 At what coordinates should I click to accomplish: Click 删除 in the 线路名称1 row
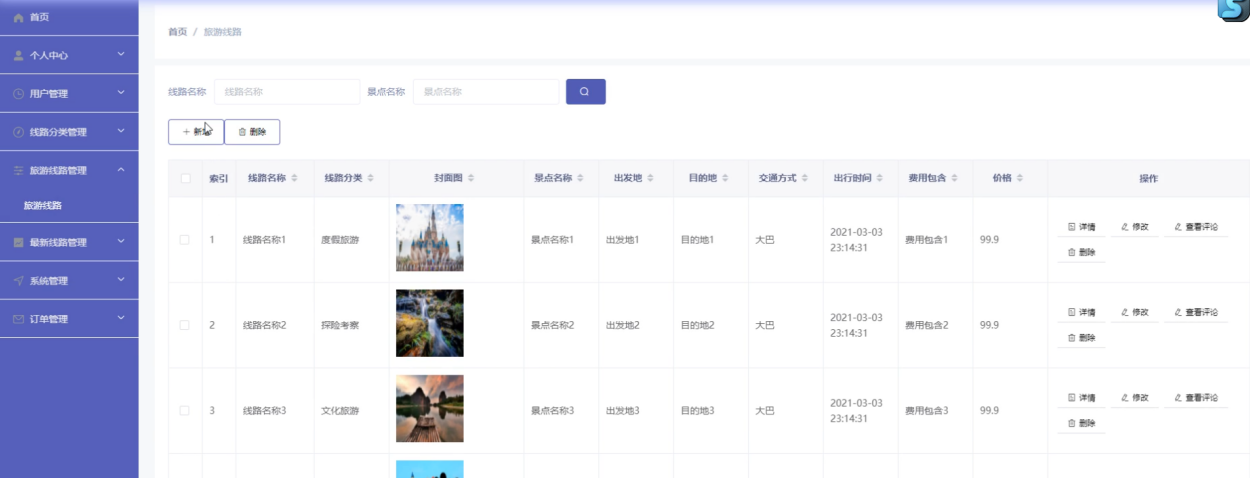click(x=1082, y=253)
